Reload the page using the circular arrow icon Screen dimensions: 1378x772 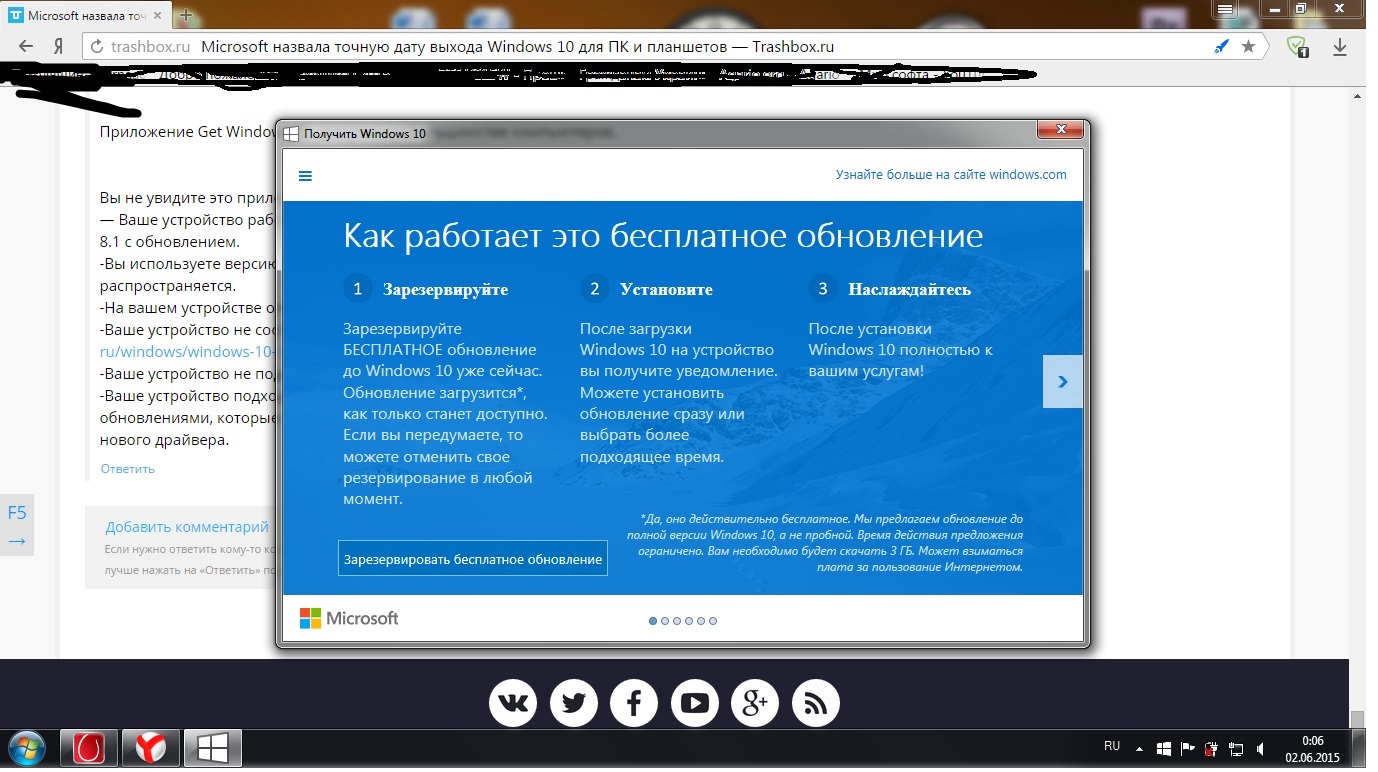click(x=97, y=46)
